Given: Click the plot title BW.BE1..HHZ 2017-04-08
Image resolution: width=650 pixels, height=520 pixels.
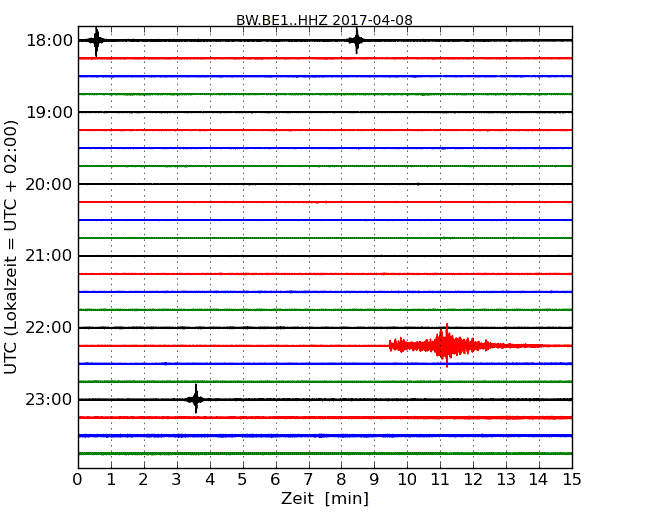Looking at the screenshot, I should click(x=324, y=20).
